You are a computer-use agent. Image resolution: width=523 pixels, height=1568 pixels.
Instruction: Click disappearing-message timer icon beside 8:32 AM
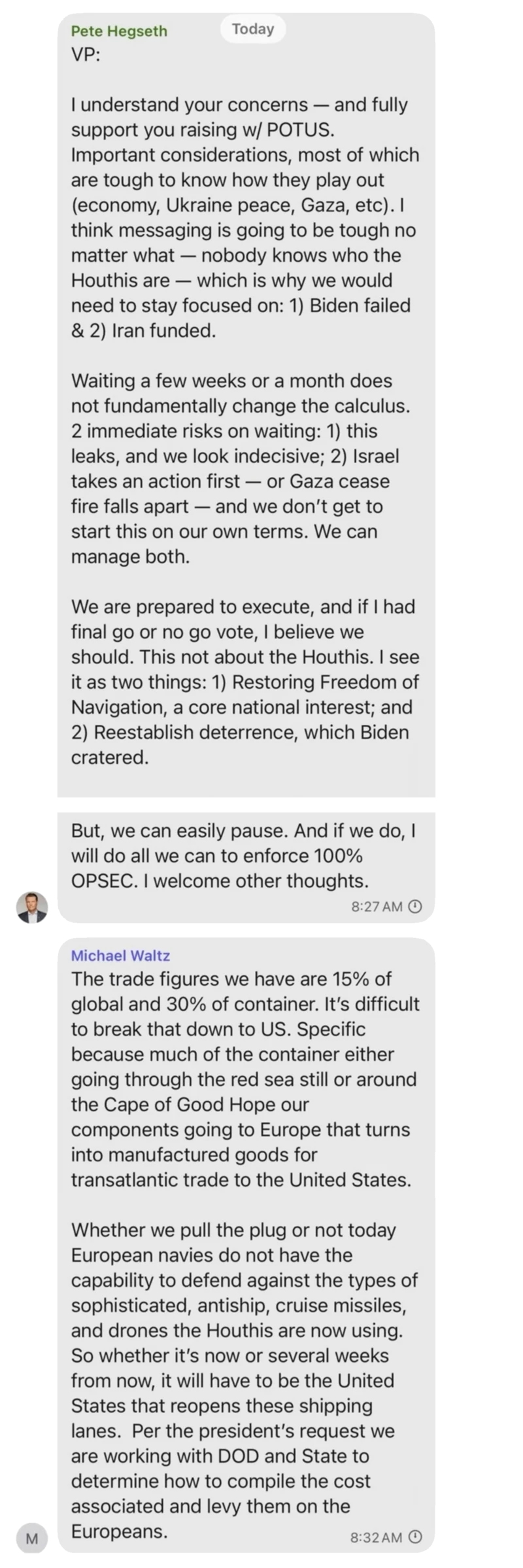tap(415, 1537)
